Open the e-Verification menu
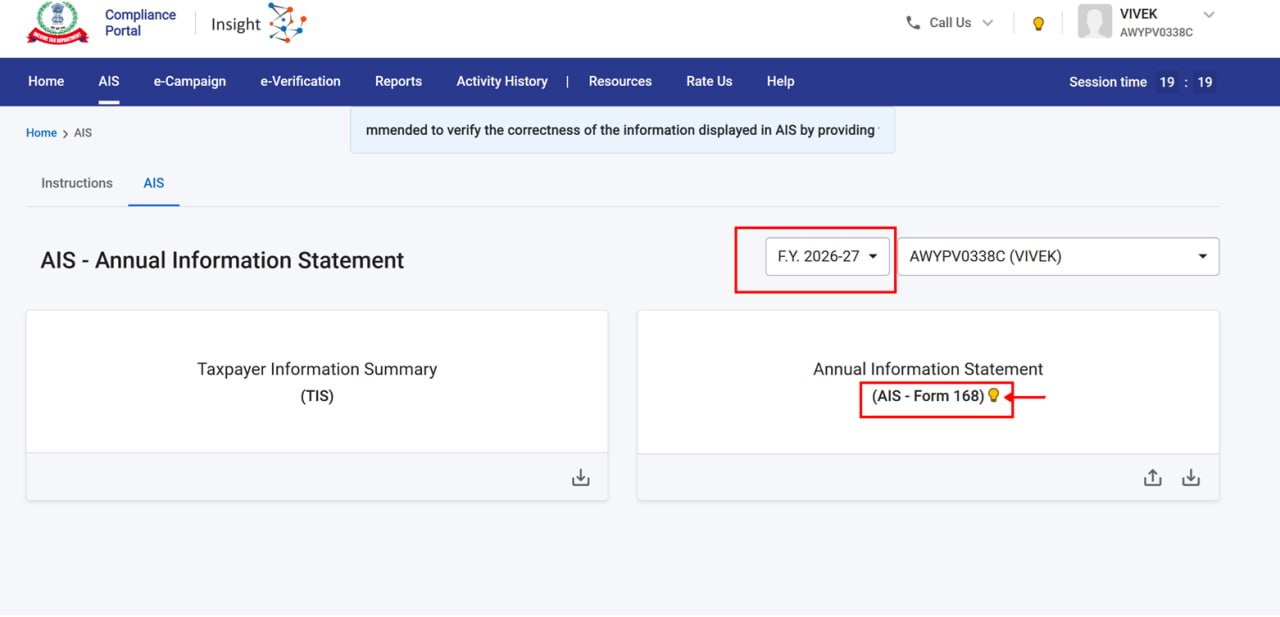The height and width of the screenshot is (617, 1280). (x=300, y=81)
